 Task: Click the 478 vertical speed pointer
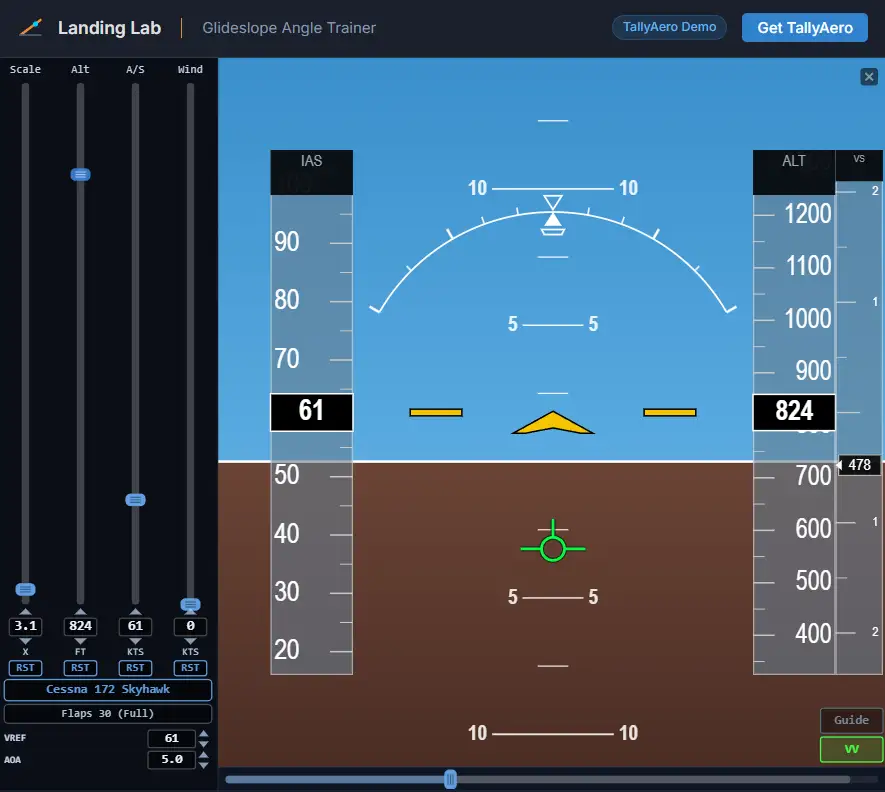858,465
